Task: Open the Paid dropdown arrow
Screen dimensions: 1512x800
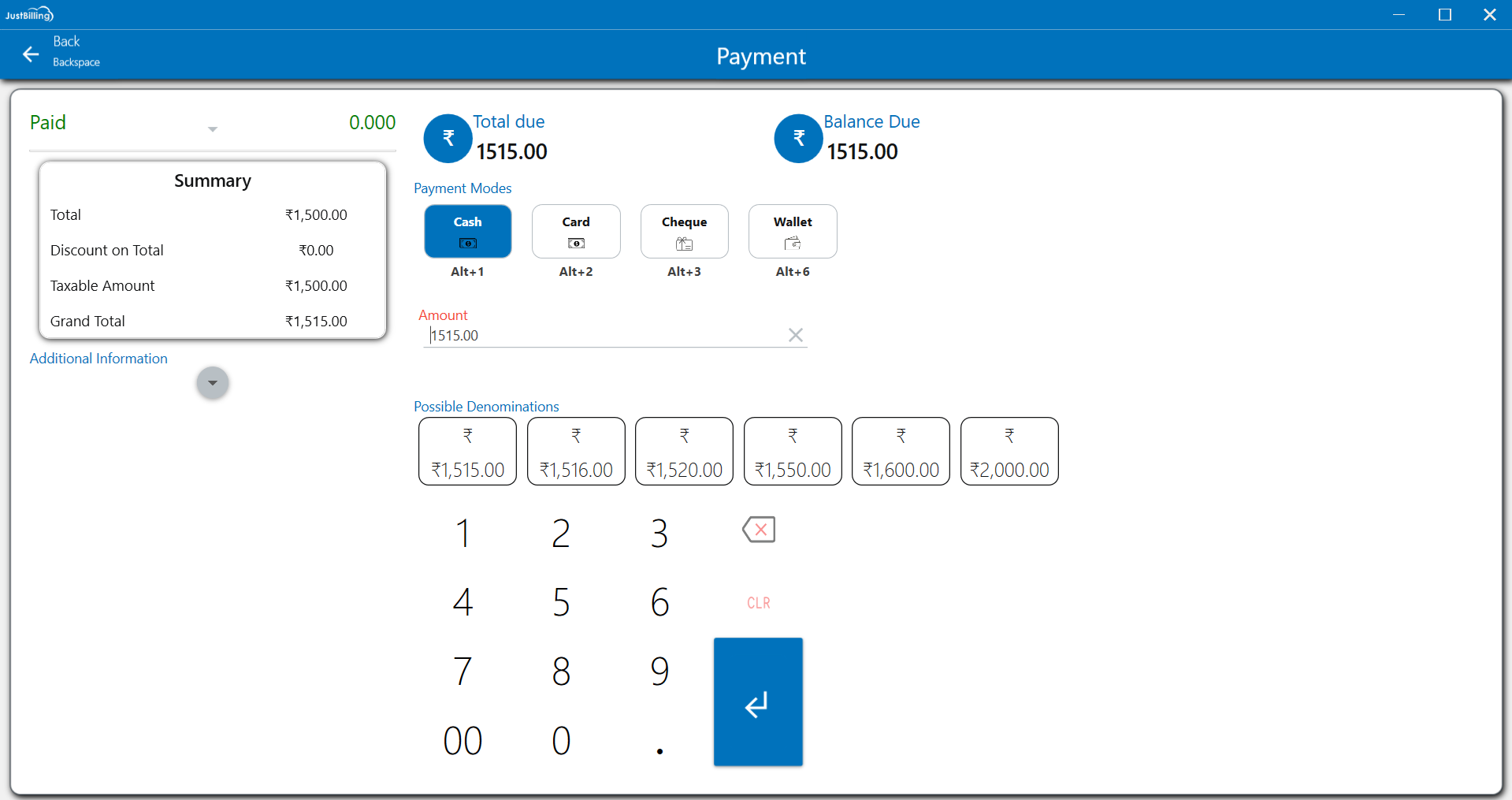Action: pos(213,129)
